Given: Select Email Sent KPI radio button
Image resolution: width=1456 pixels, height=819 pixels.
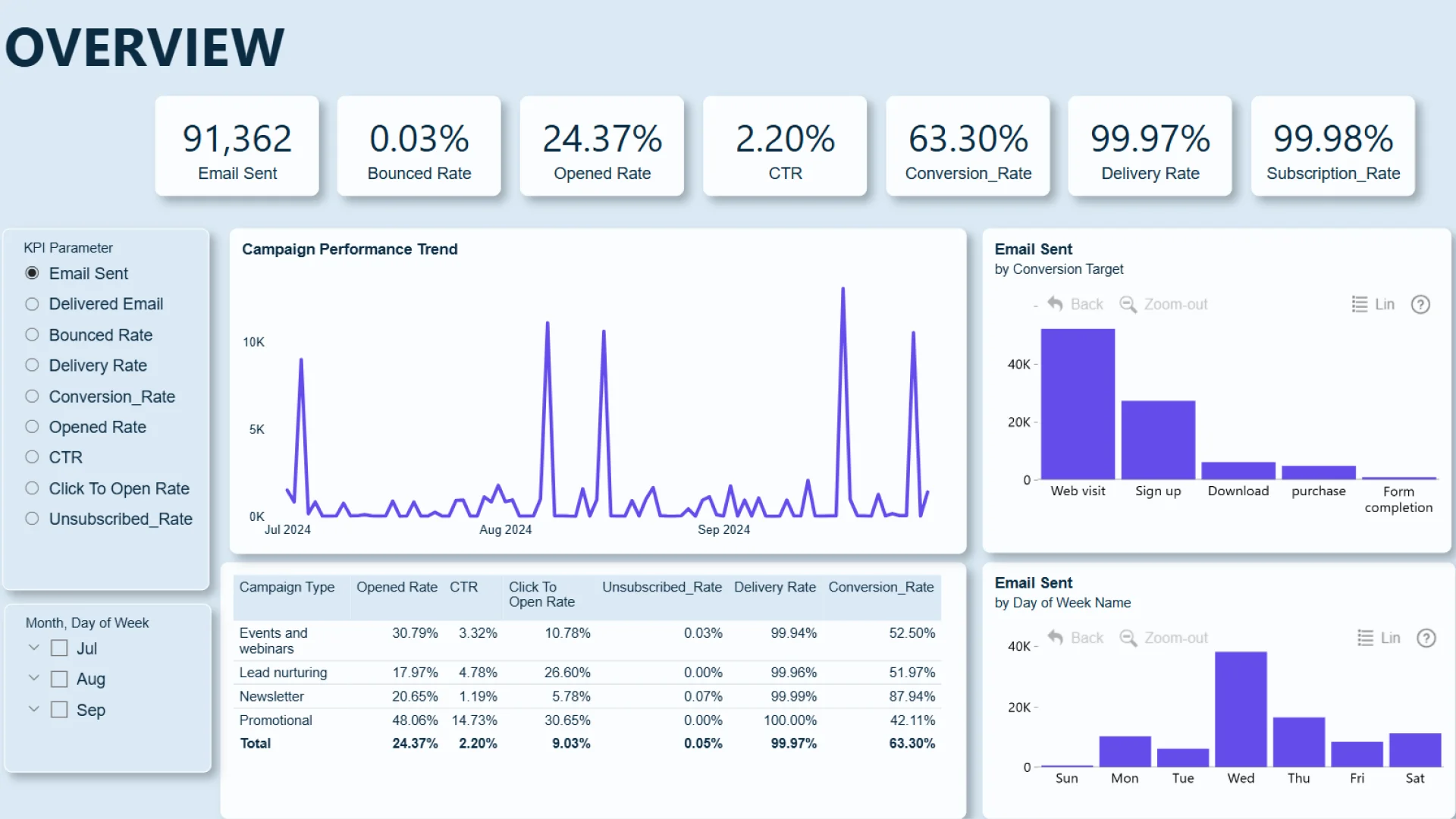Looking at the screenshot, I should click(x=32, y=273).
